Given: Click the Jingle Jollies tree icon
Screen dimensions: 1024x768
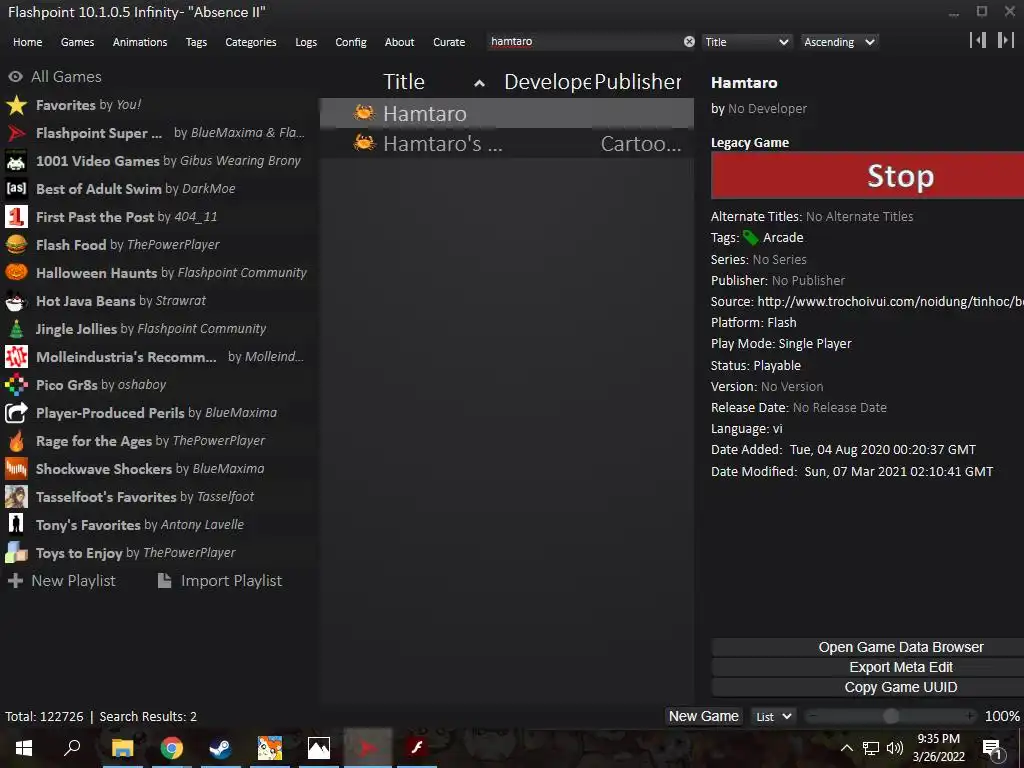Looking at the screenshot, I should coord(16,329).
